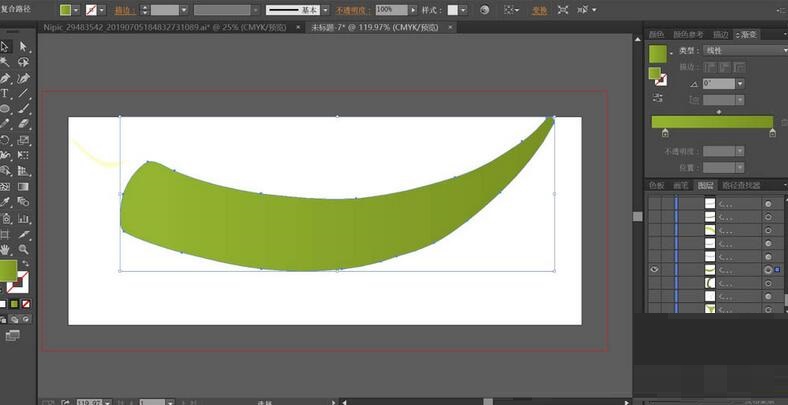Expand the gradient angle dropdown
Viewport: 788px width, 405px height.
coord(739,84)
